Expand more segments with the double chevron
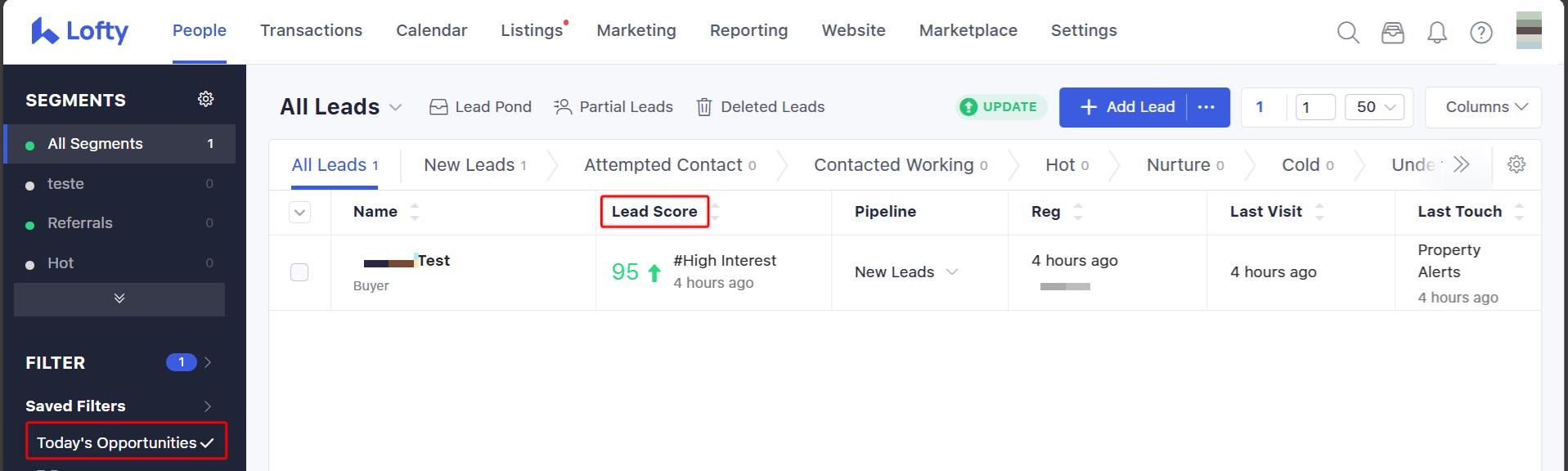Viewport: 1568px width, 471px height. pos(119,299)
